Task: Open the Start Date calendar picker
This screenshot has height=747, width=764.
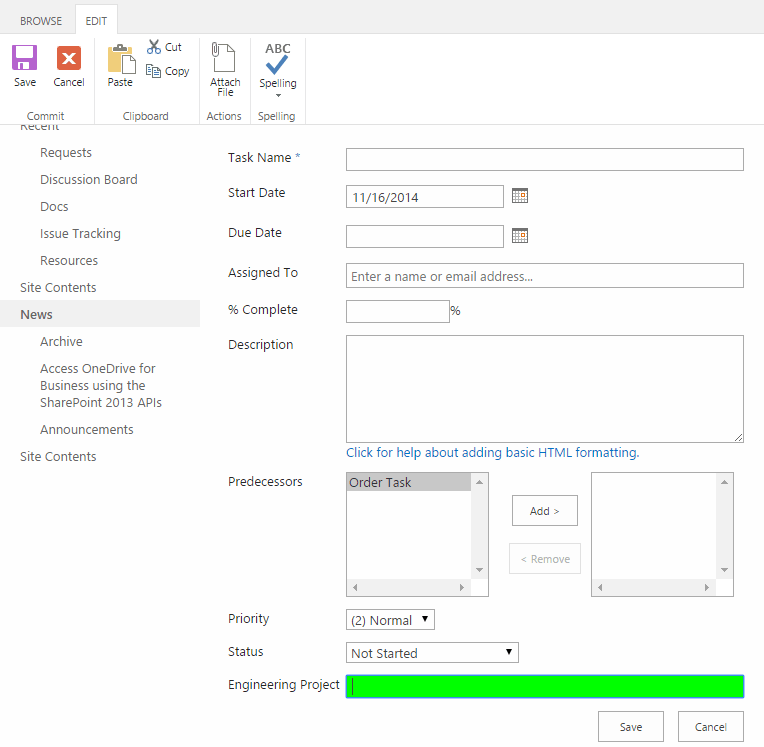Action: [520, 196]
